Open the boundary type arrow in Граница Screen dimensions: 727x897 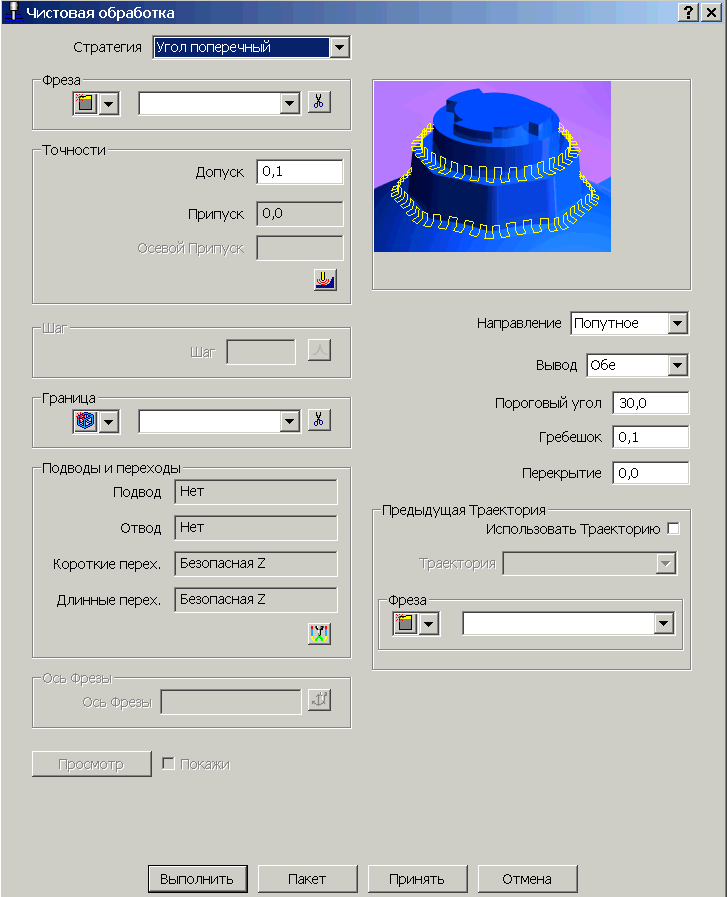(109, 422)
